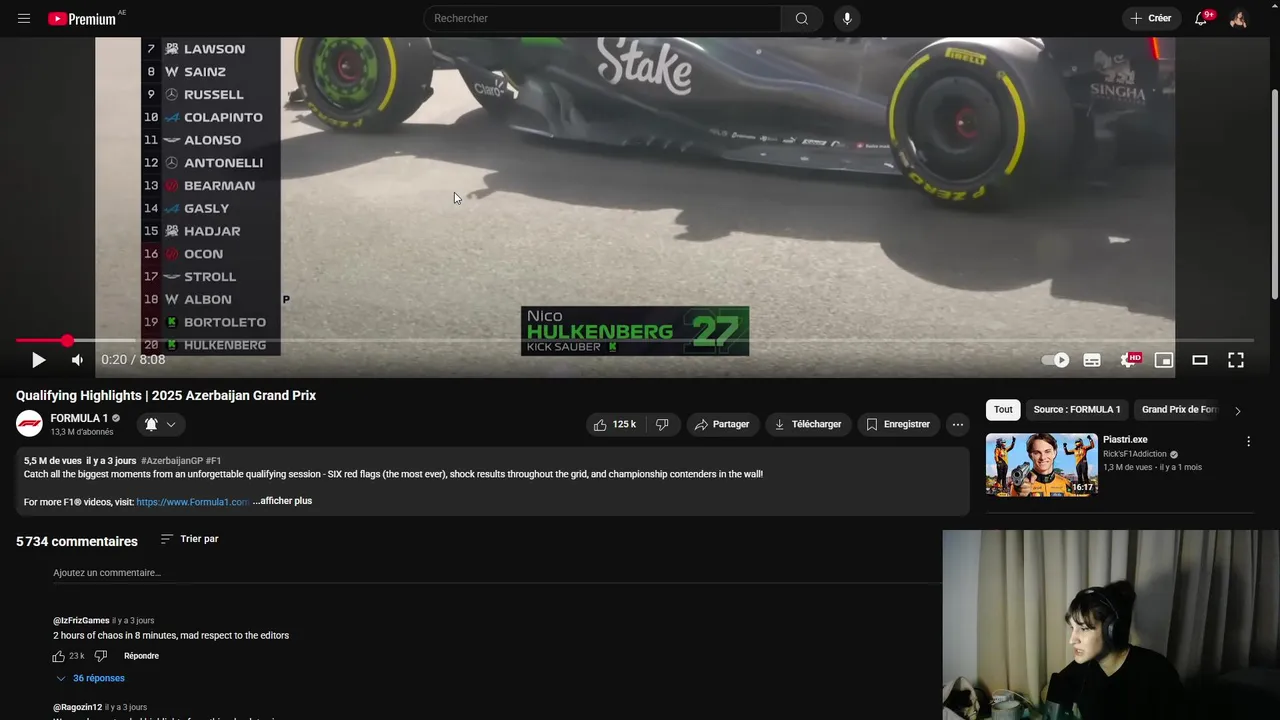Open the Piastri.exe video thumbnail
Image resolution: width=1280 pixels, height=720 pixels.
pos(1041,464)
